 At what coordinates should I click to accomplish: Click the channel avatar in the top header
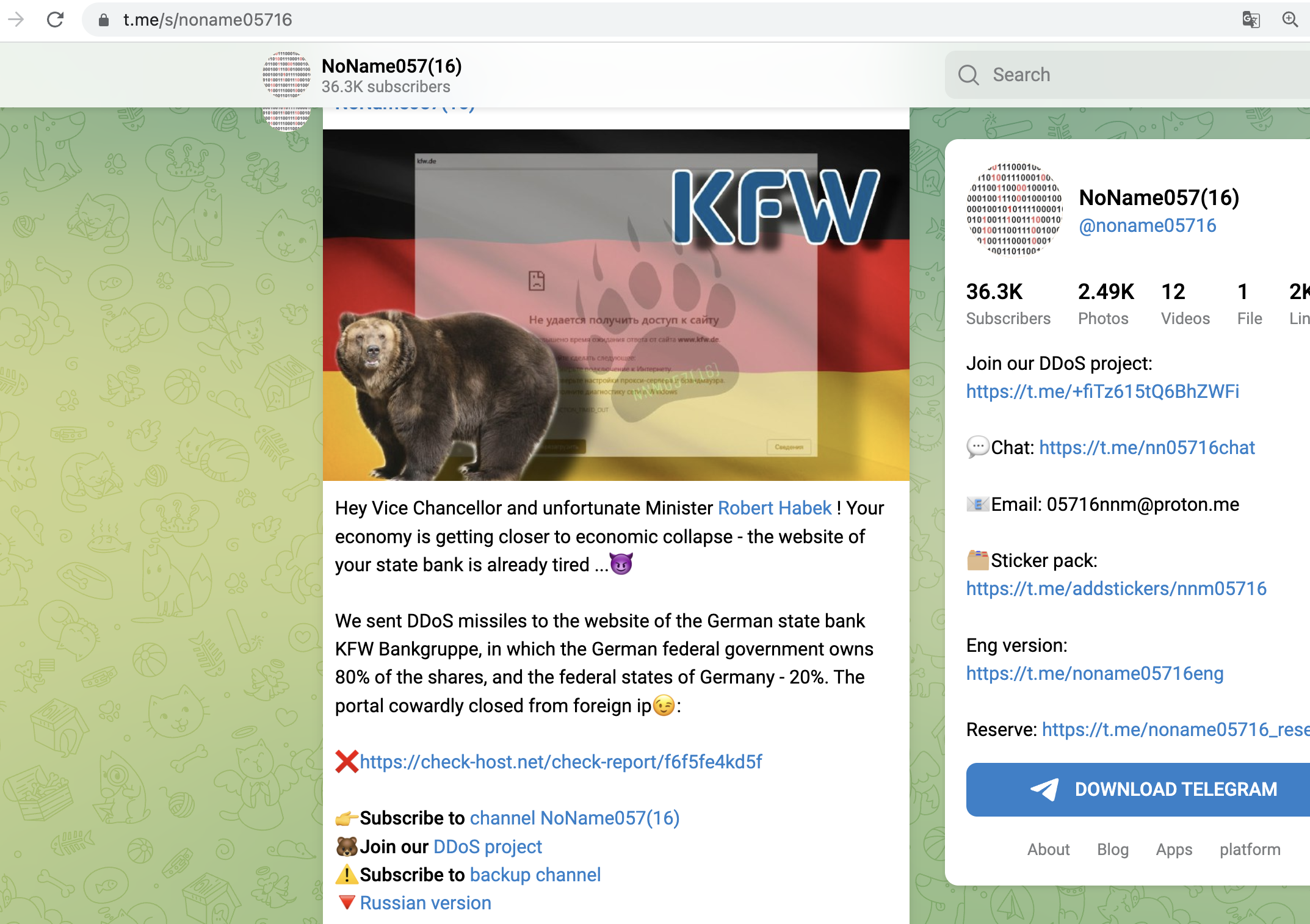[x=286, y=75]
